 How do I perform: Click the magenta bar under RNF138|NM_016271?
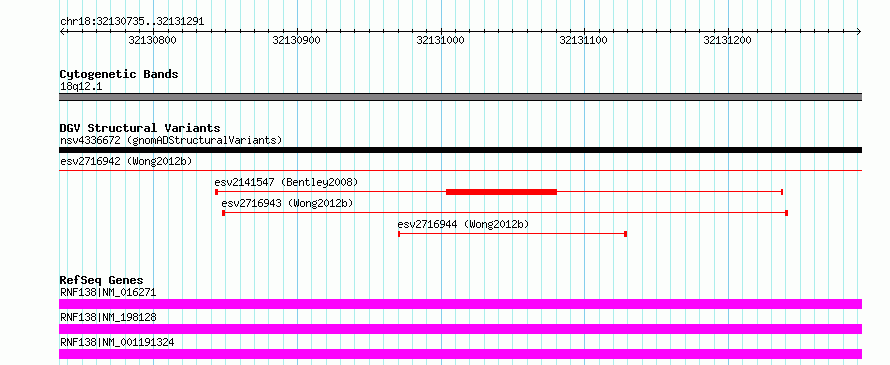460,304
